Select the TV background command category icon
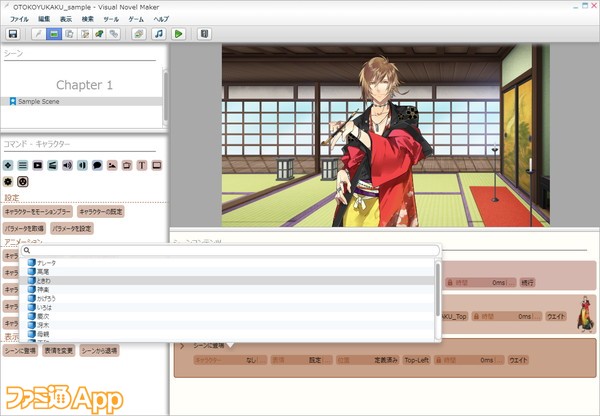Screen dimensions: 600x416 127,165
